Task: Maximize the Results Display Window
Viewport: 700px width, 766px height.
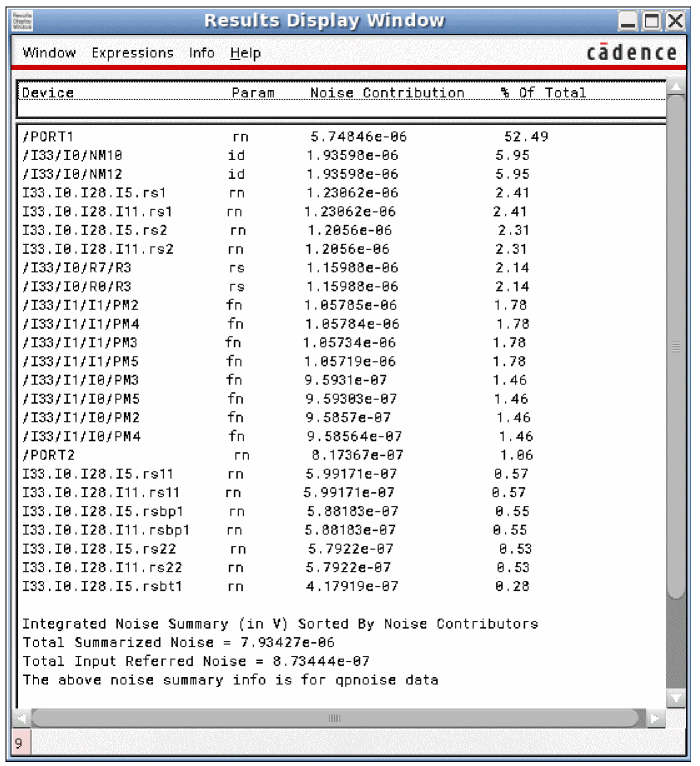Action: click(652, 21)
